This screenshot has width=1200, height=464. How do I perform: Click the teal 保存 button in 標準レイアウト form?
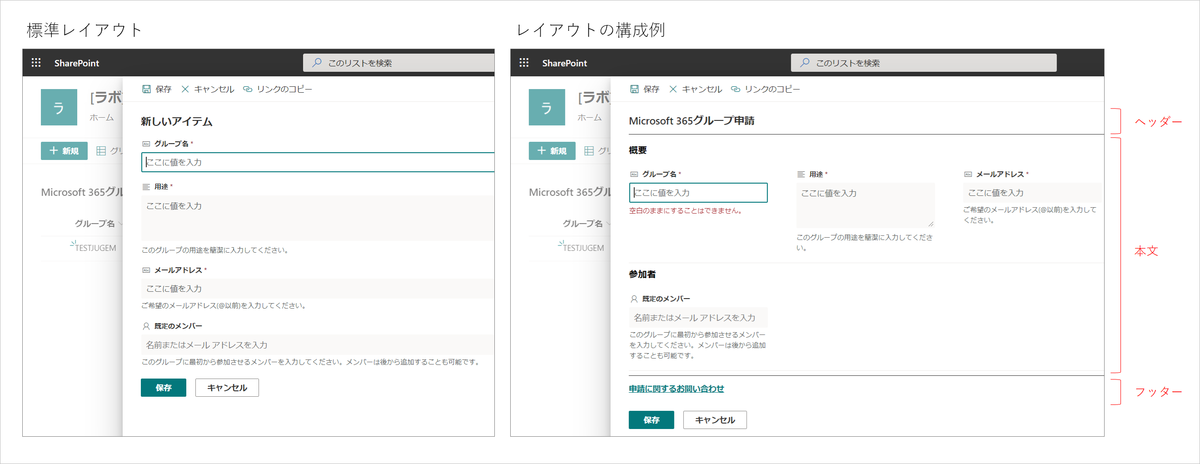click(164, 388)
